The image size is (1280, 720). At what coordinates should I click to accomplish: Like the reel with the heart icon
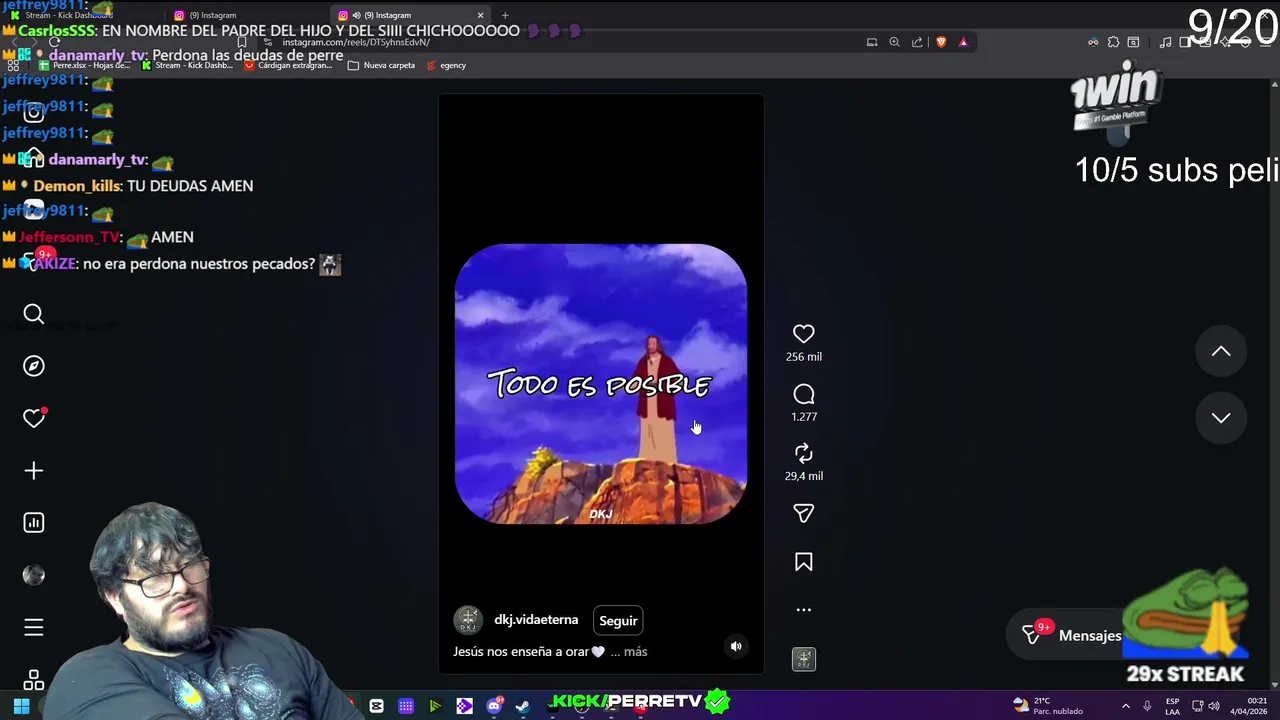[x=803, y=334]
